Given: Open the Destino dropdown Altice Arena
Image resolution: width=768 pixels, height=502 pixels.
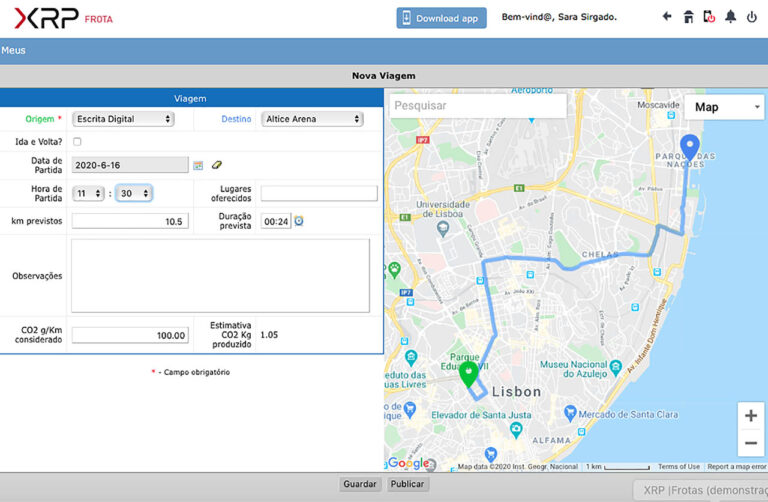Looking at the screenshot, I should pos(312,119).
